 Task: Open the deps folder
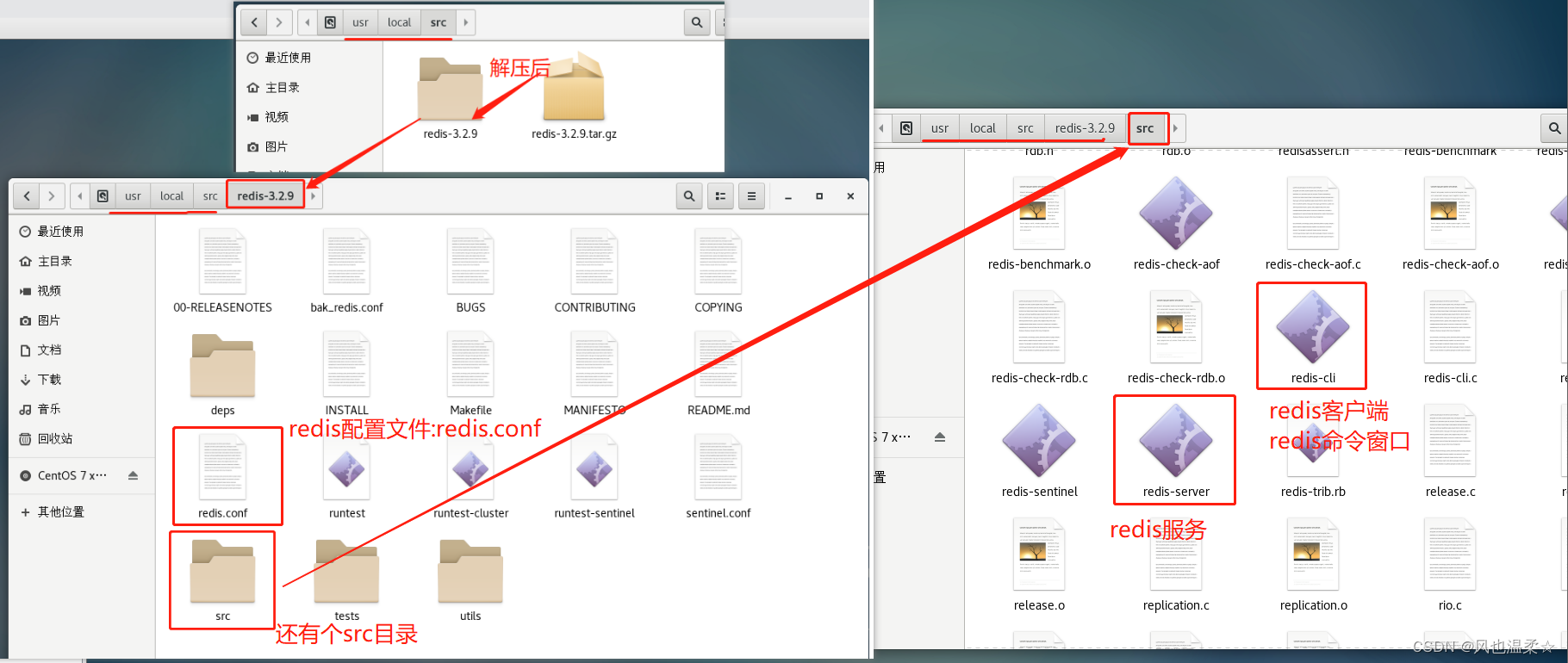pos(223,375)
